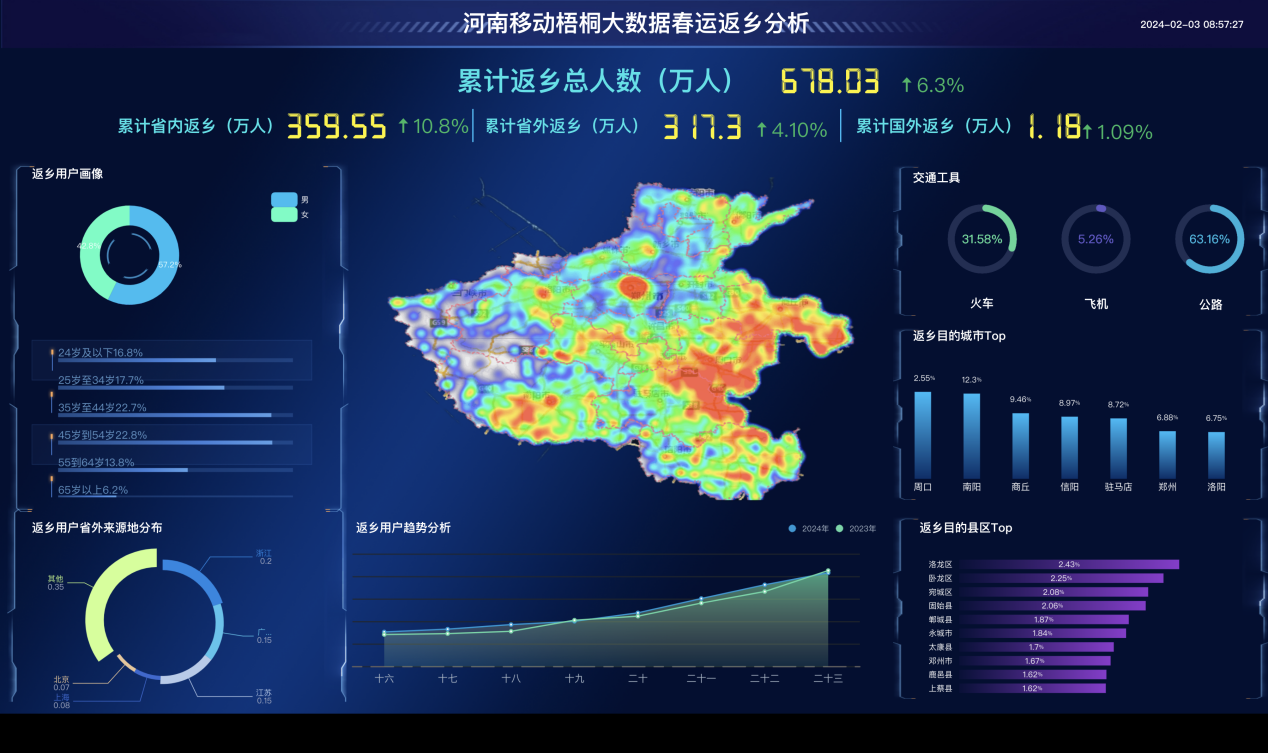Click the 35岁至44岁 22.7% progress bar
This screenshot has width=1268, height=753.
point(165,414)
